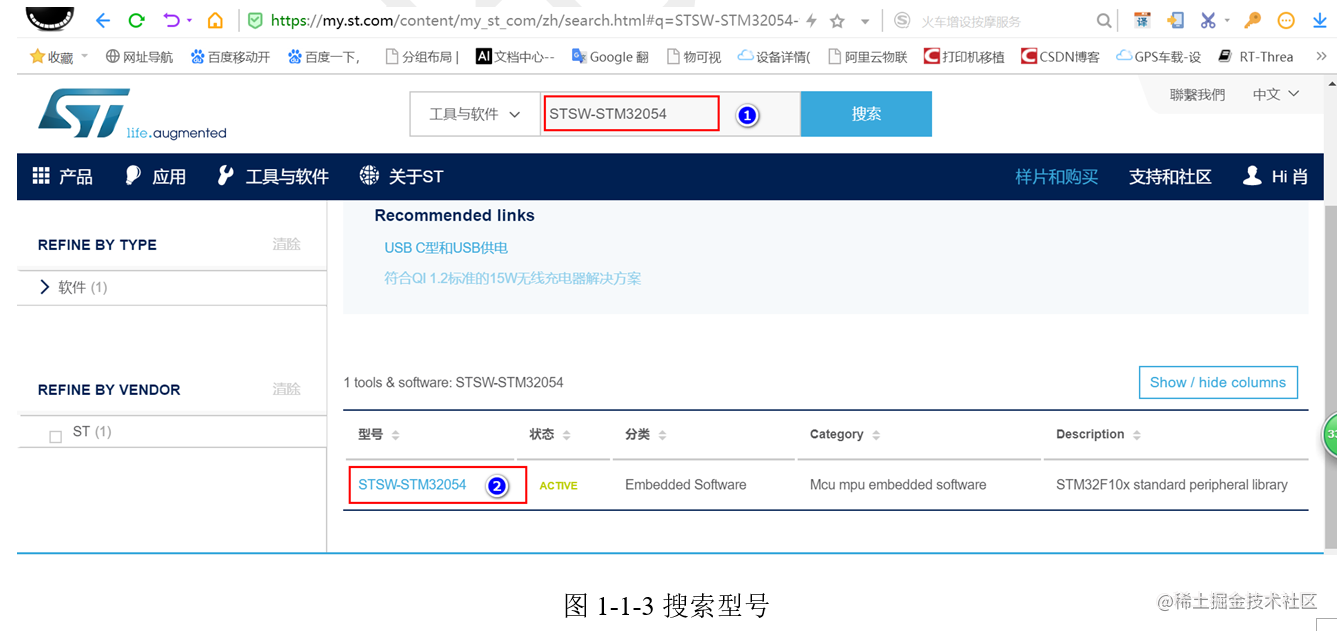Open the address bar dropdown arrow
This screenshot has width=1337, height=631.
(x=863, y=20)
